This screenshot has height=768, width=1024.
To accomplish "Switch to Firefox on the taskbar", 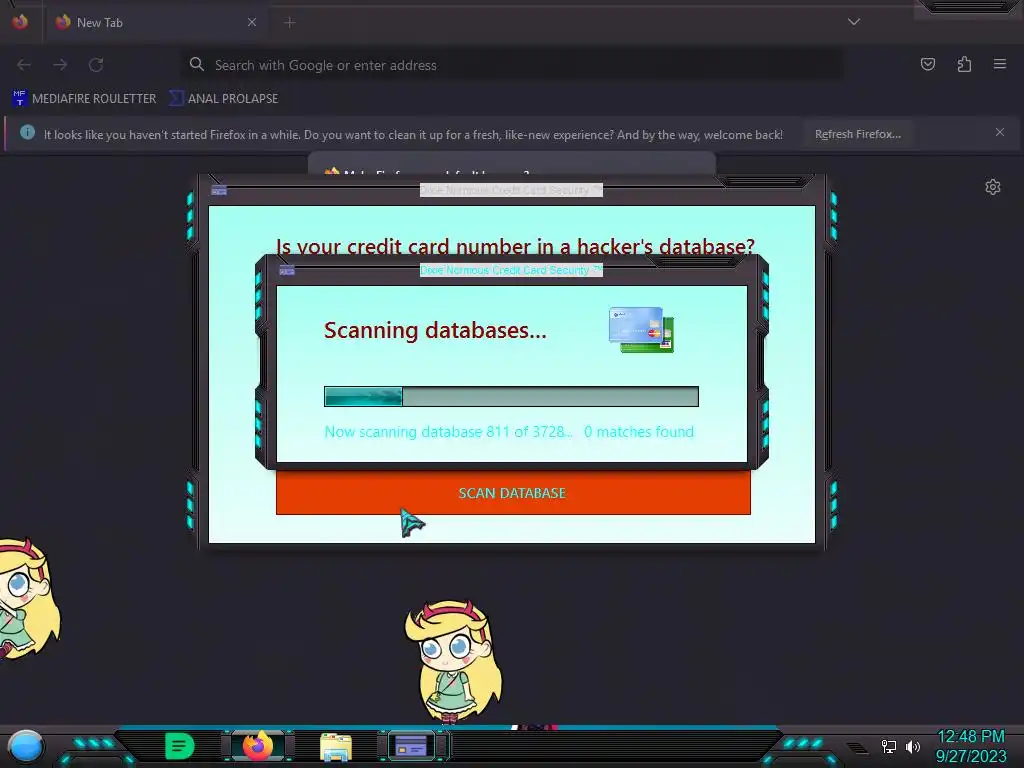I will [x=258, y=746].
